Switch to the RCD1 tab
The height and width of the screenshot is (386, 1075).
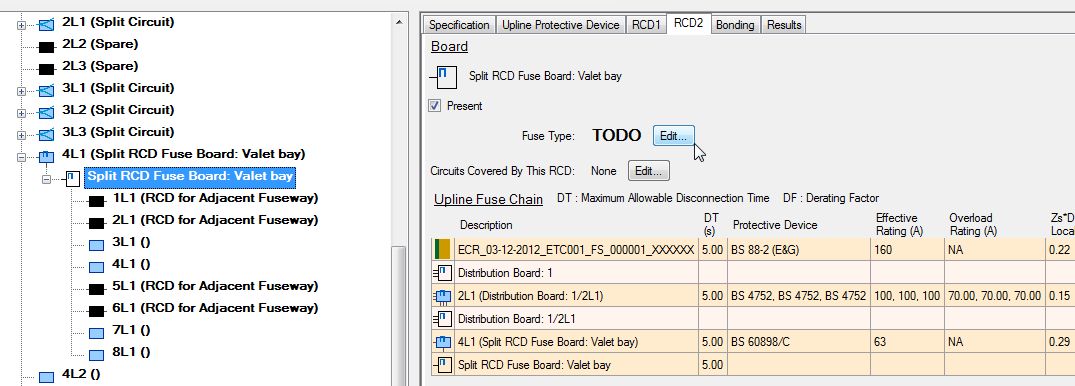(646, 25)
